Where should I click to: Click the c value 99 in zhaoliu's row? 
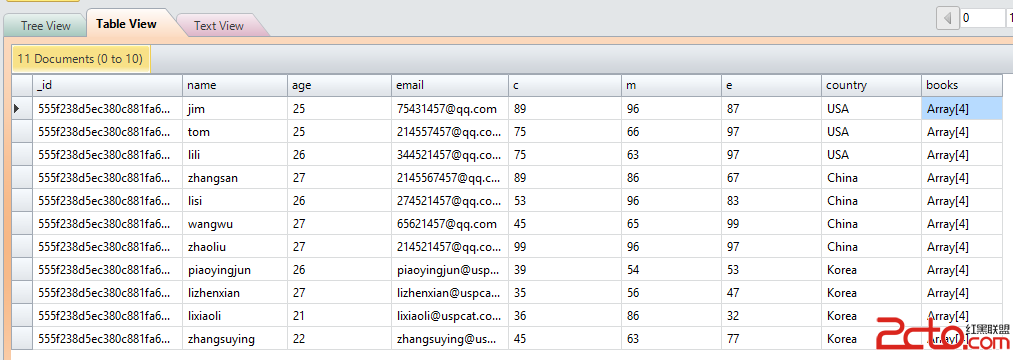click(x=565, y=247)
